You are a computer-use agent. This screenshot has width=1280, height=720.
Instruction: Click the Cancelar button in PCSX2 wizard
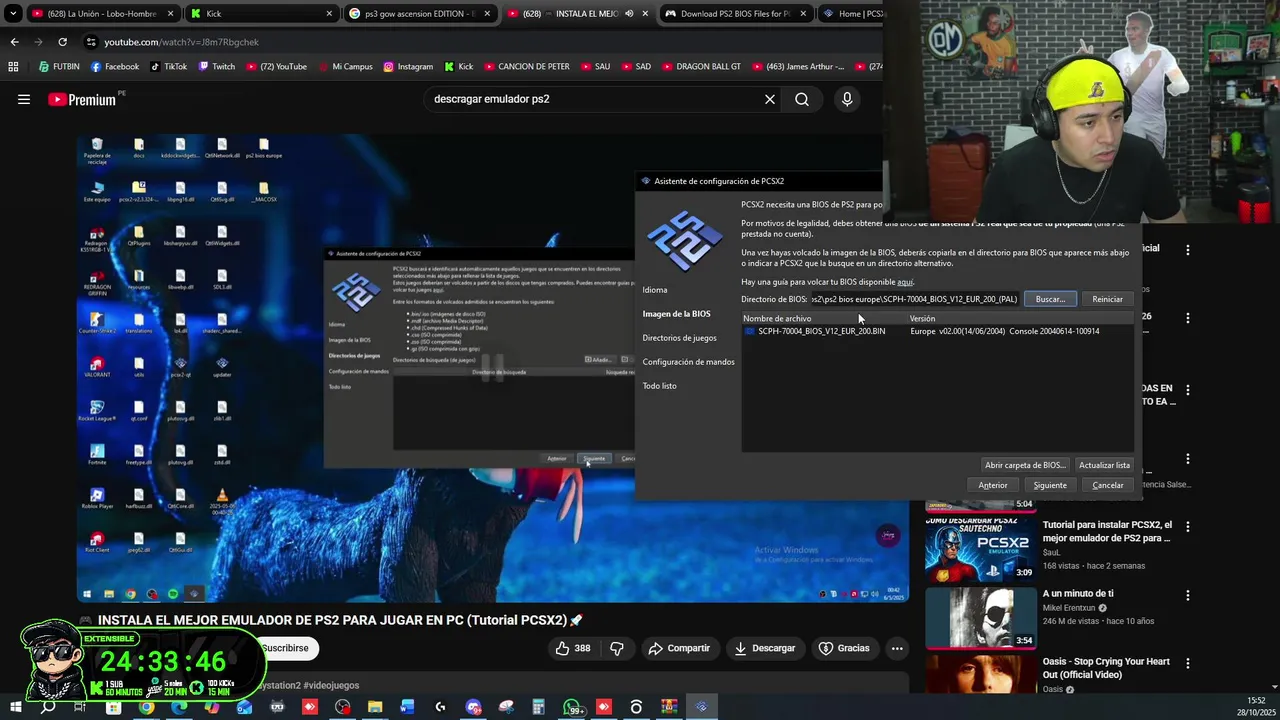(1108, 485)
